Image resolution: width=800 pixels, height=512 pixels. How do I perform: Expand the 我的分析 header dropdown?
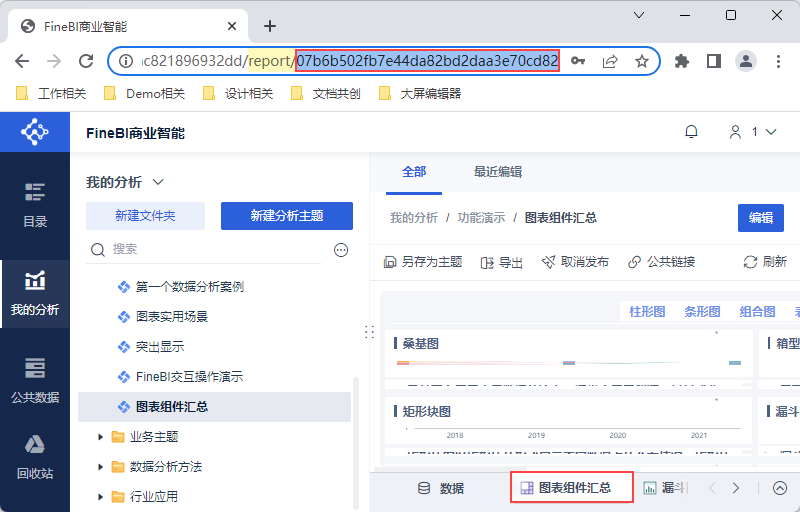click(158, 182)
